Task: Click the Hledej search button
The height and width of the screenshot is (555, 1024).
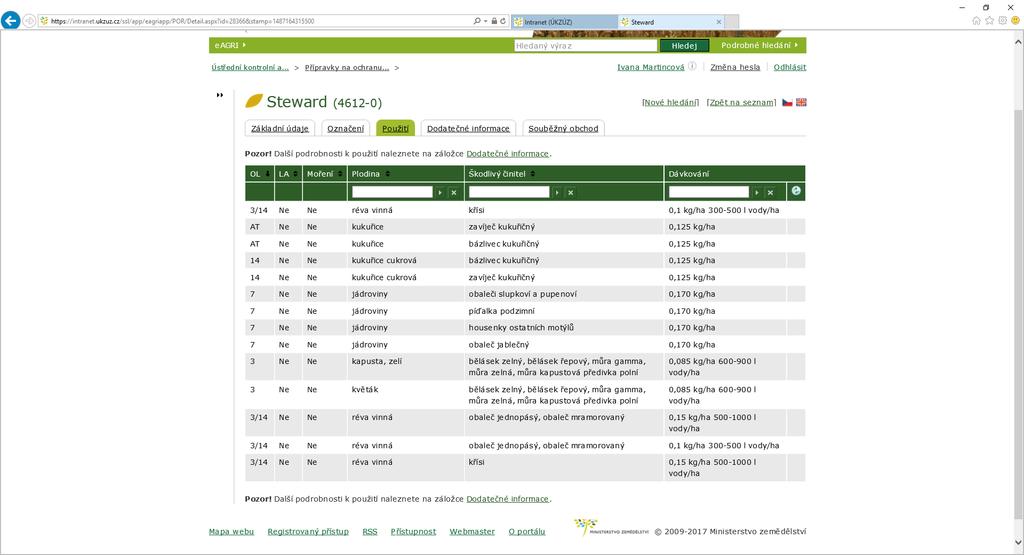Action: point(684,46)
